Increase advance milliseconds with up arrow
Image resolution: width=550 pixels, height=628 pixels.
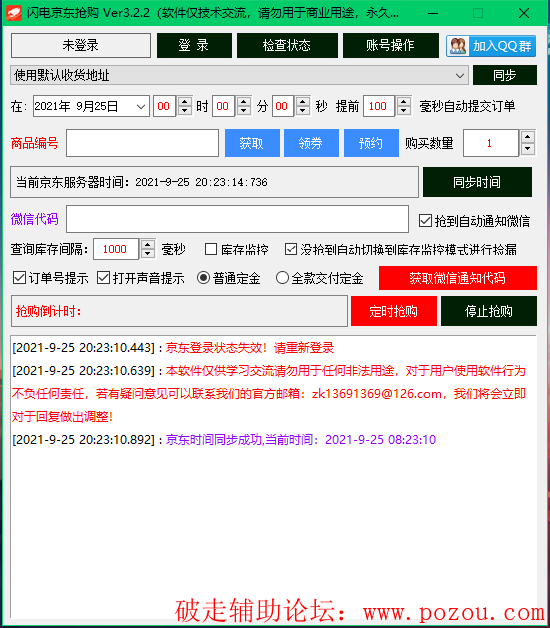(404, 102)
